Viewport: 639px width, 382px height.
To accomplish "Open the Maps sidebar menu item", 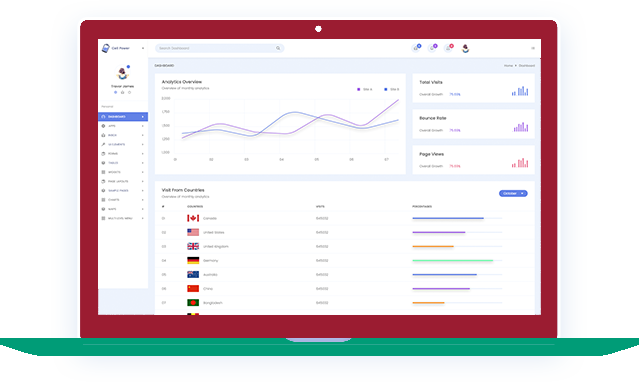I will tap(123, 209).
